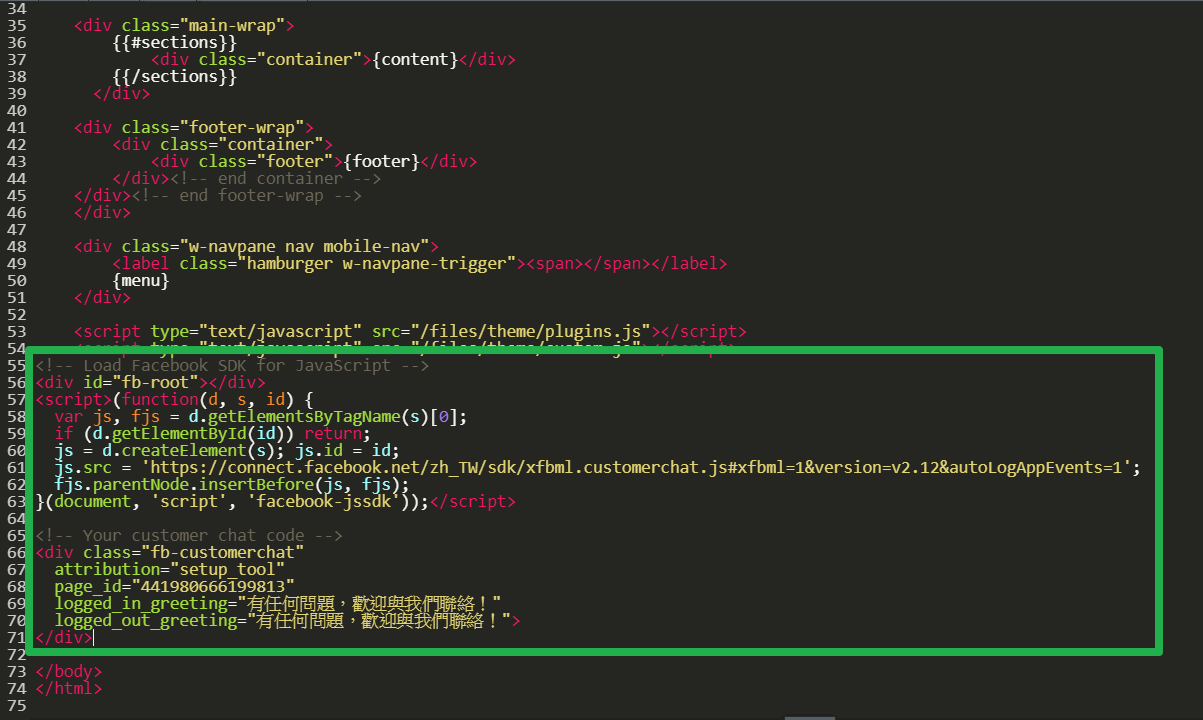The image size is (1203, 720).
Task: Click line number 72 in the gutter
Action: 17,654
